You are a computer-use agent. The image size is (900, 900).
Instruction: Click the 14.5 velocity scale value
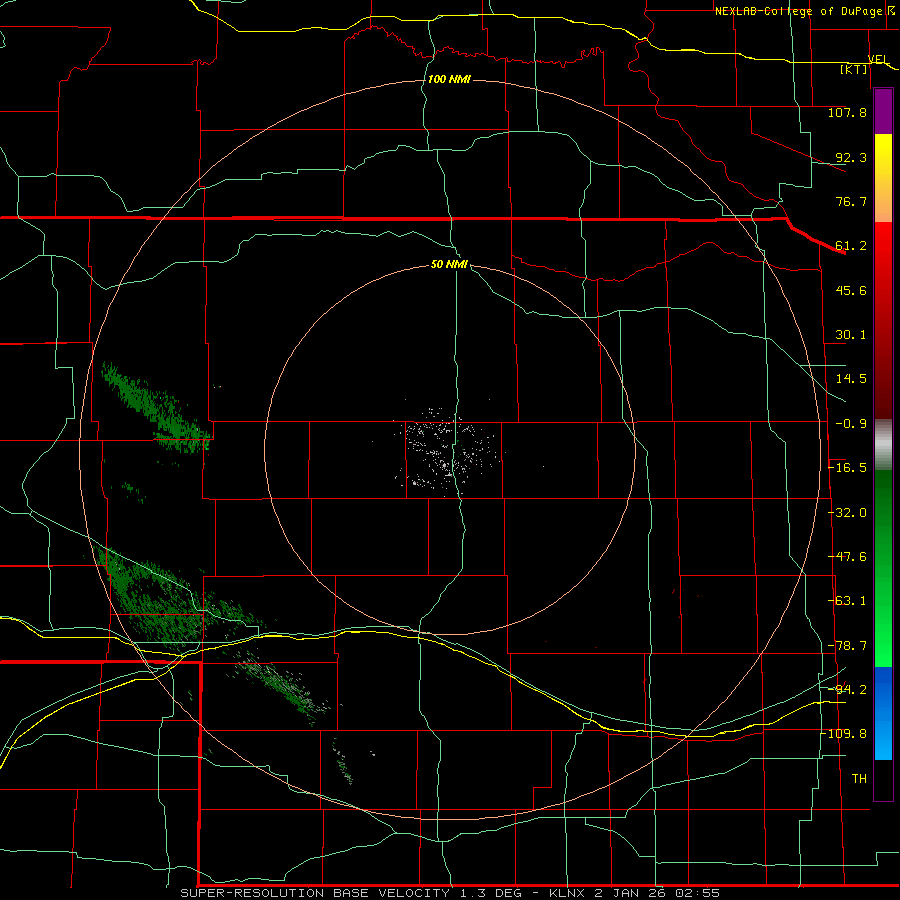(x=851, y=379)
